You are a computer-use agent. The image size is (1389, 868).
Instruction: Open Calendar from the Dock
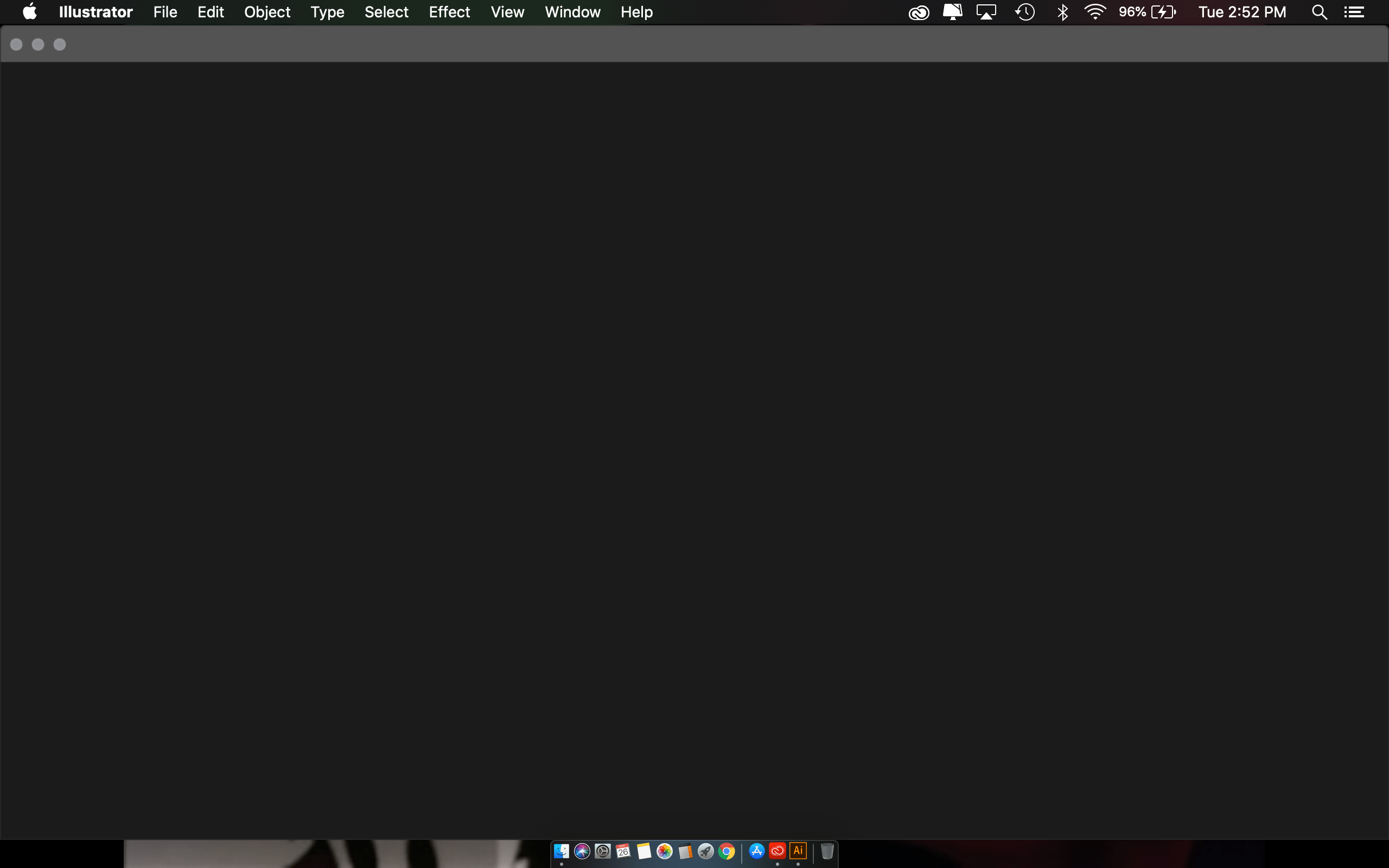[624, 852]
